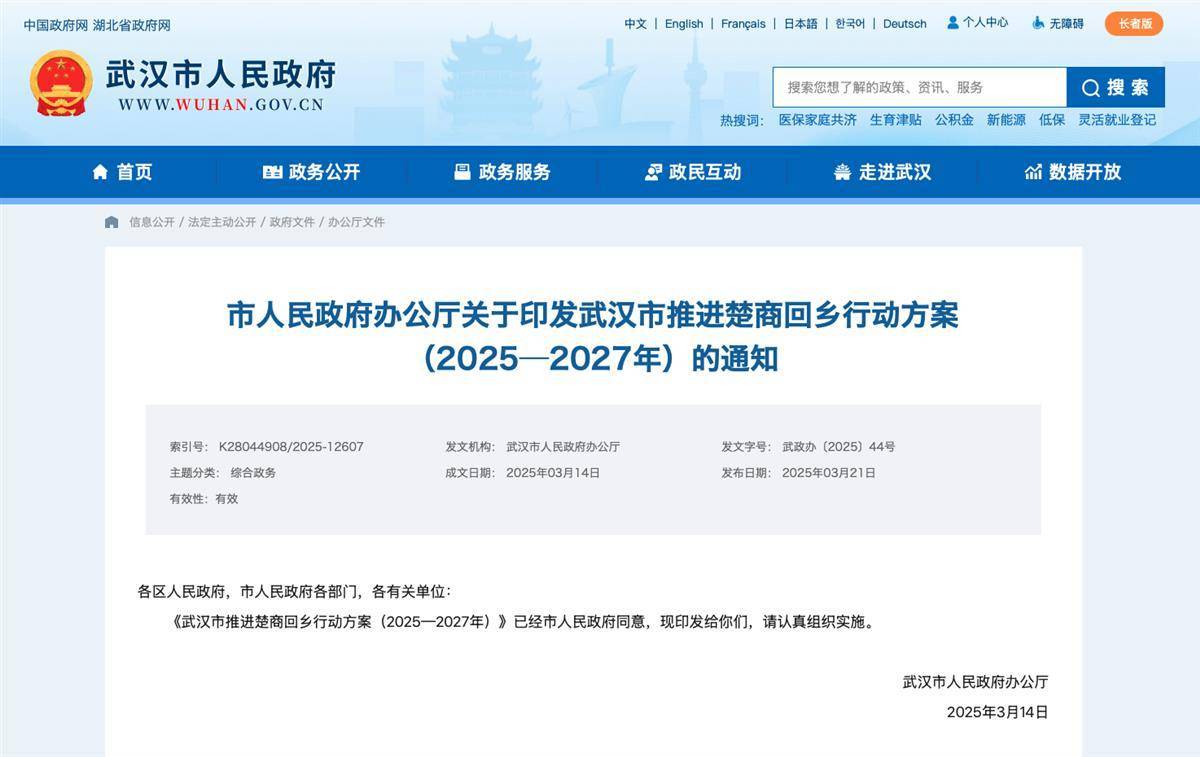Navigate to 政府文件 breadcrumb
The image size is (1200, 757).
click(x=292, y=222)
